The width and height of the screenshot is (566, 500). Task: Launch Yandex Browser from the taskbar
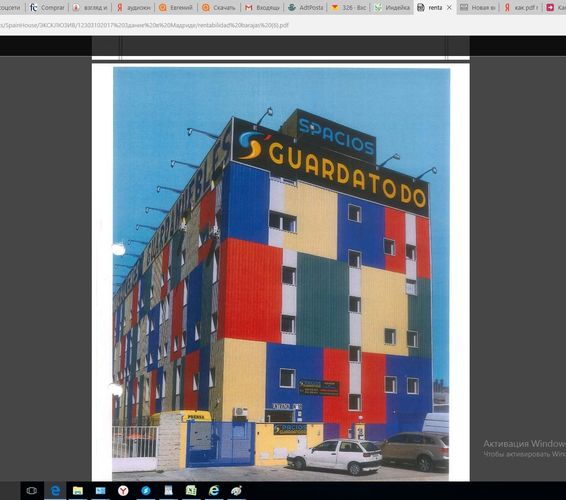click(x=123, y=491)
